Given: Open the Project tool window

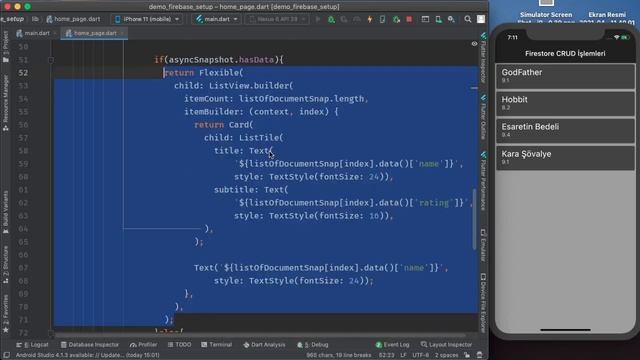Looking at the screenshot, I should pos(6,47).
